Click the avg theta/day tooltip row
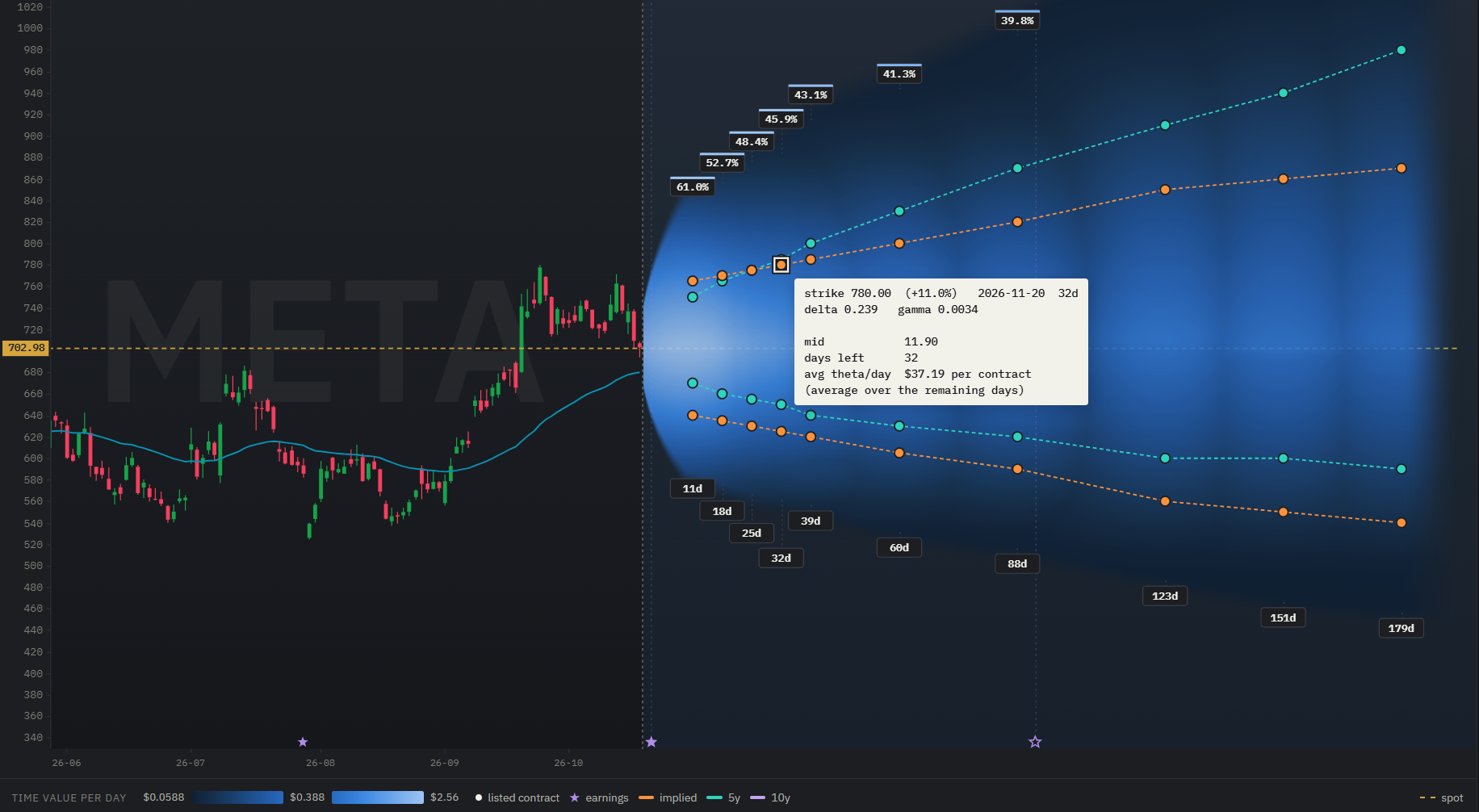 click(918, 374)
